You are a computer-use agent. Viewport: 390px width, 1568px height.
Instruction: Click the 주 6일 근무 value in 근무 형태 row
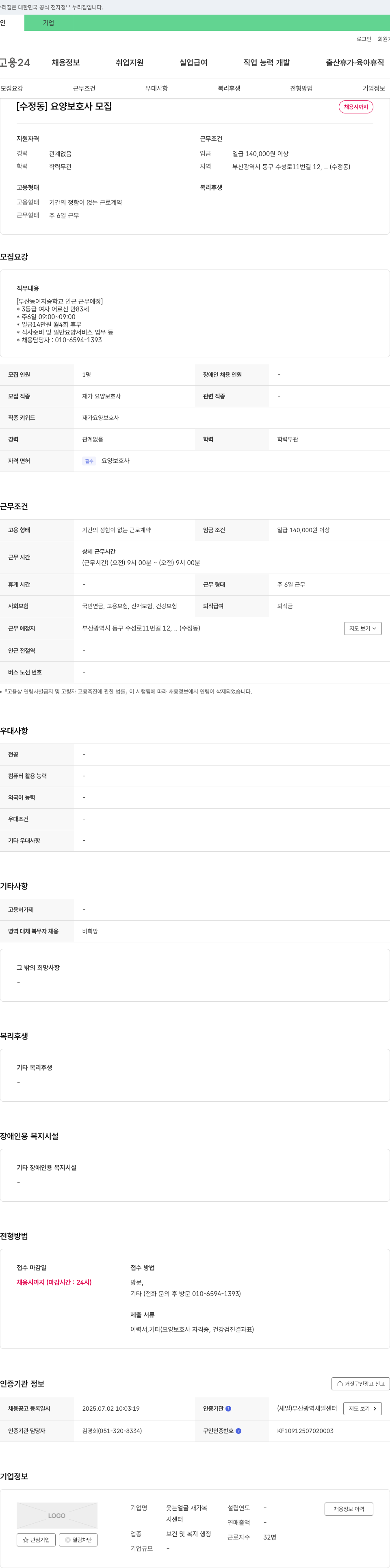pos(291,585)
